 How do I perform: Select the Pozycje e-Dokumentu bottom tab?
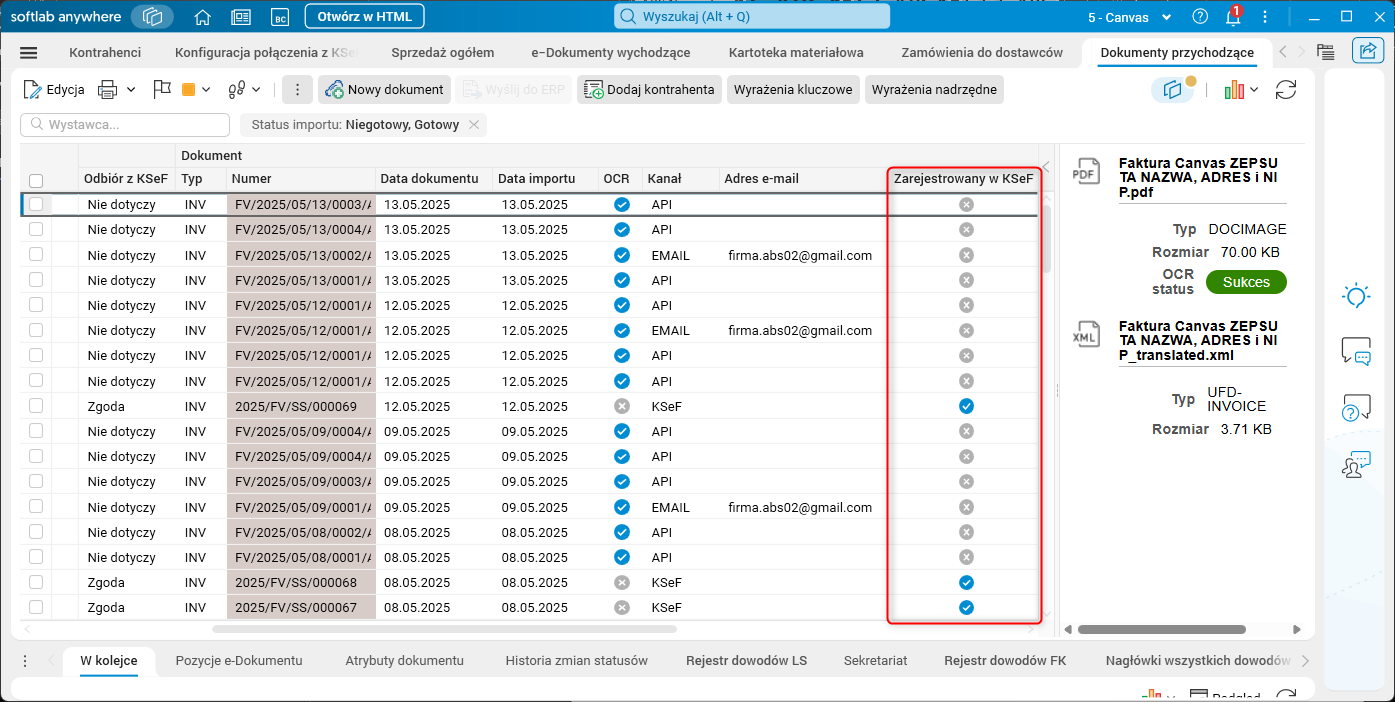tap(239, 660)
